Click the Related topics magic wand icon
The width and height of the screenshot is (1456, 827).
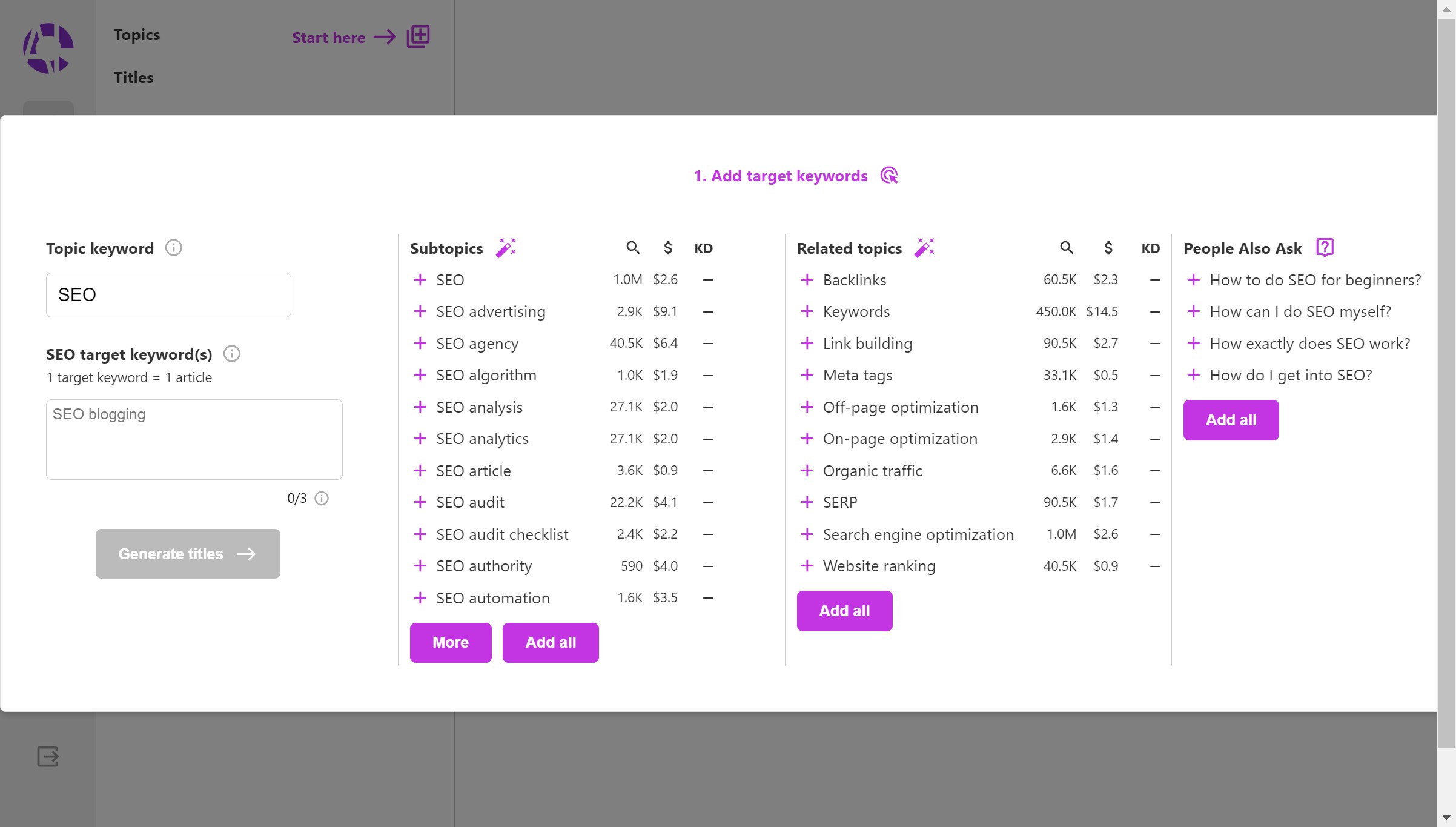click(924, 248)
